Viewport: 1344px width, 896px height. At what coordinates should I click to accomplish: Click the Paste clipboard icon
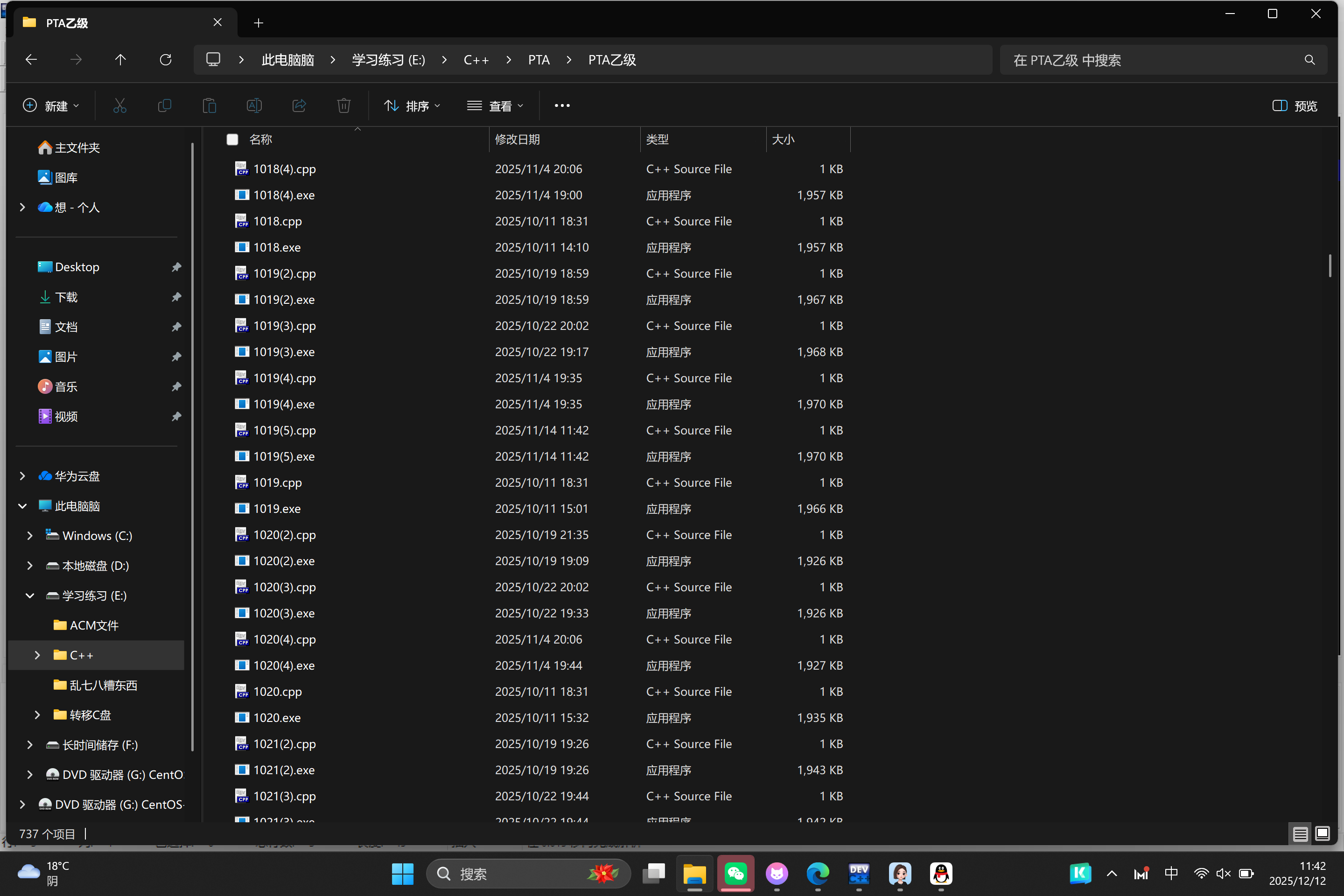pos(209,106)
